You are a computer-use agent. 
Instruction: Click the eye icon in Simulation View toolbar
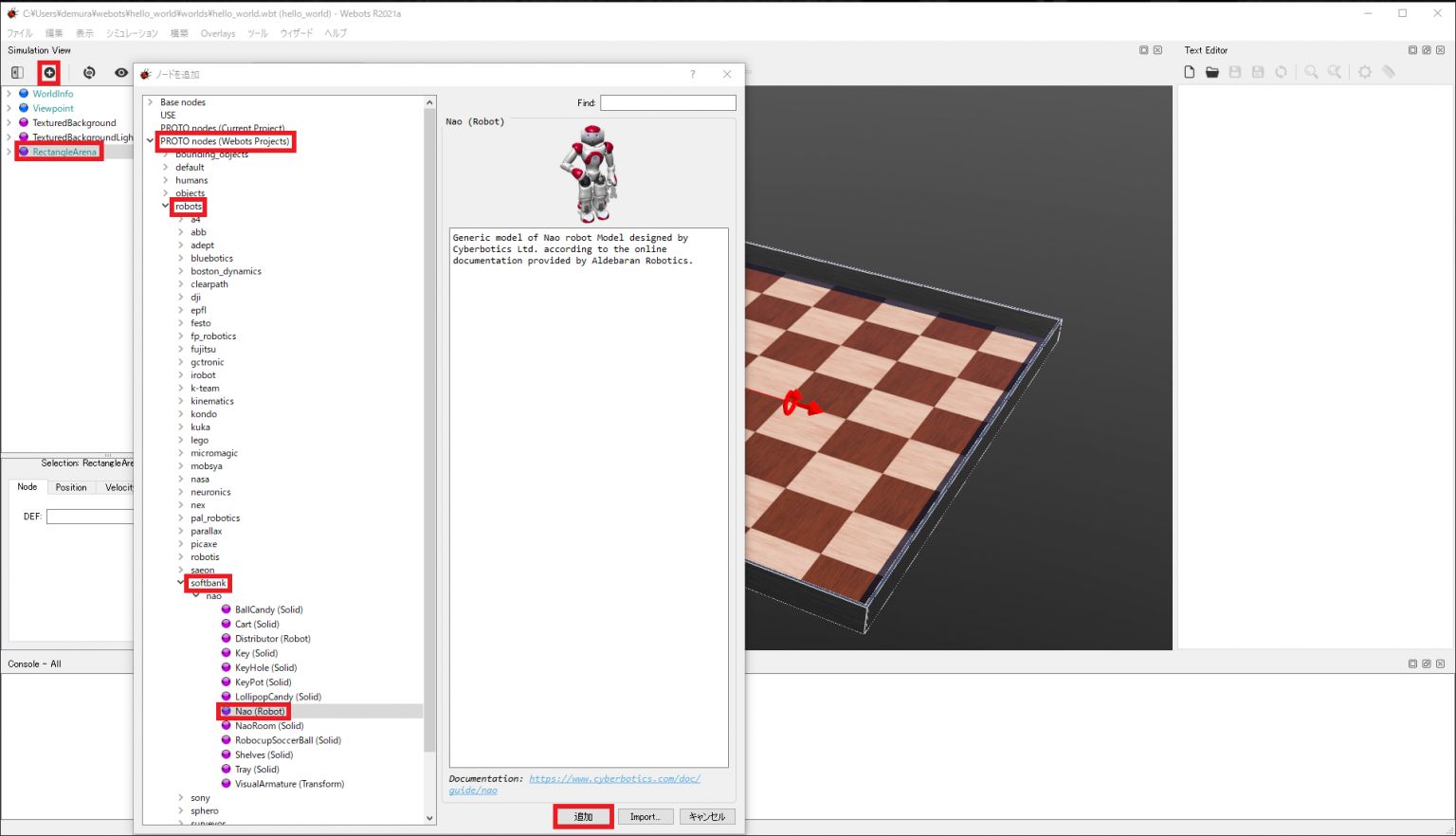(121, 72)
